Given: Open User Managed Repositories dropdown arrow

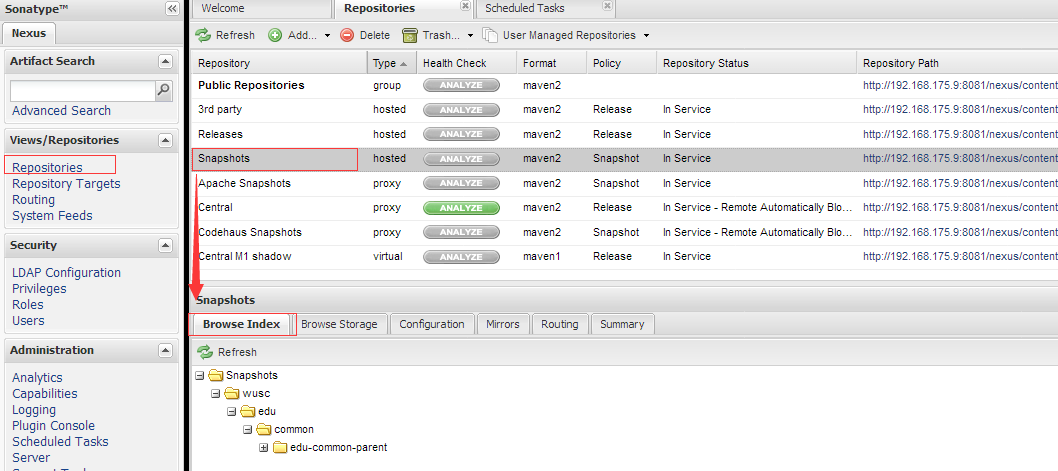Looking at the screenshot, I should (646, 36).
